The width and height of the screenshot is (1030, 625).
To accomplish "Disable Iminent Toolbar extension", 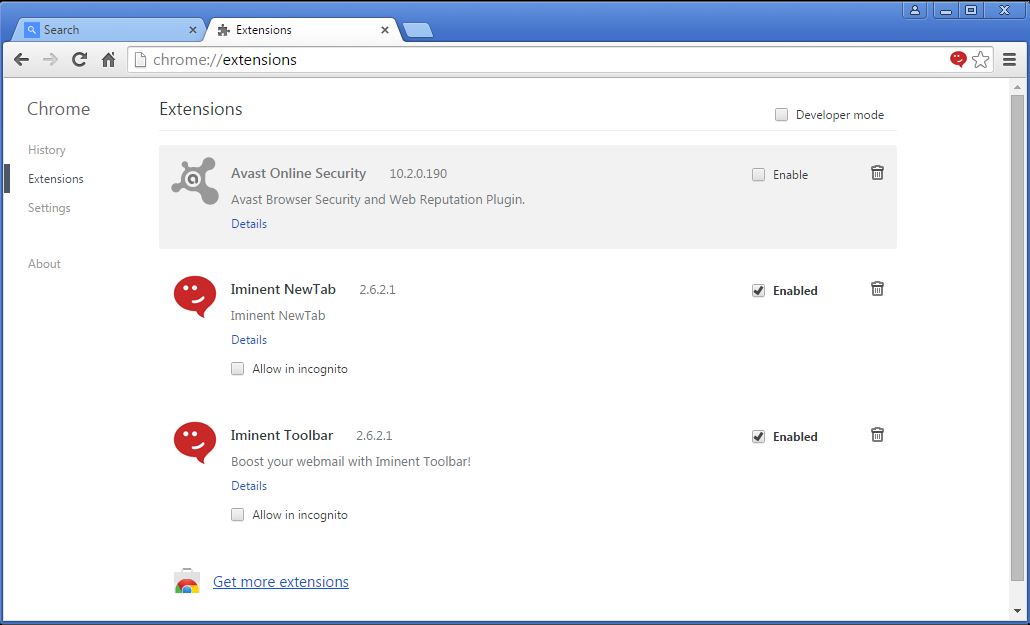I will tap(758, 436).
